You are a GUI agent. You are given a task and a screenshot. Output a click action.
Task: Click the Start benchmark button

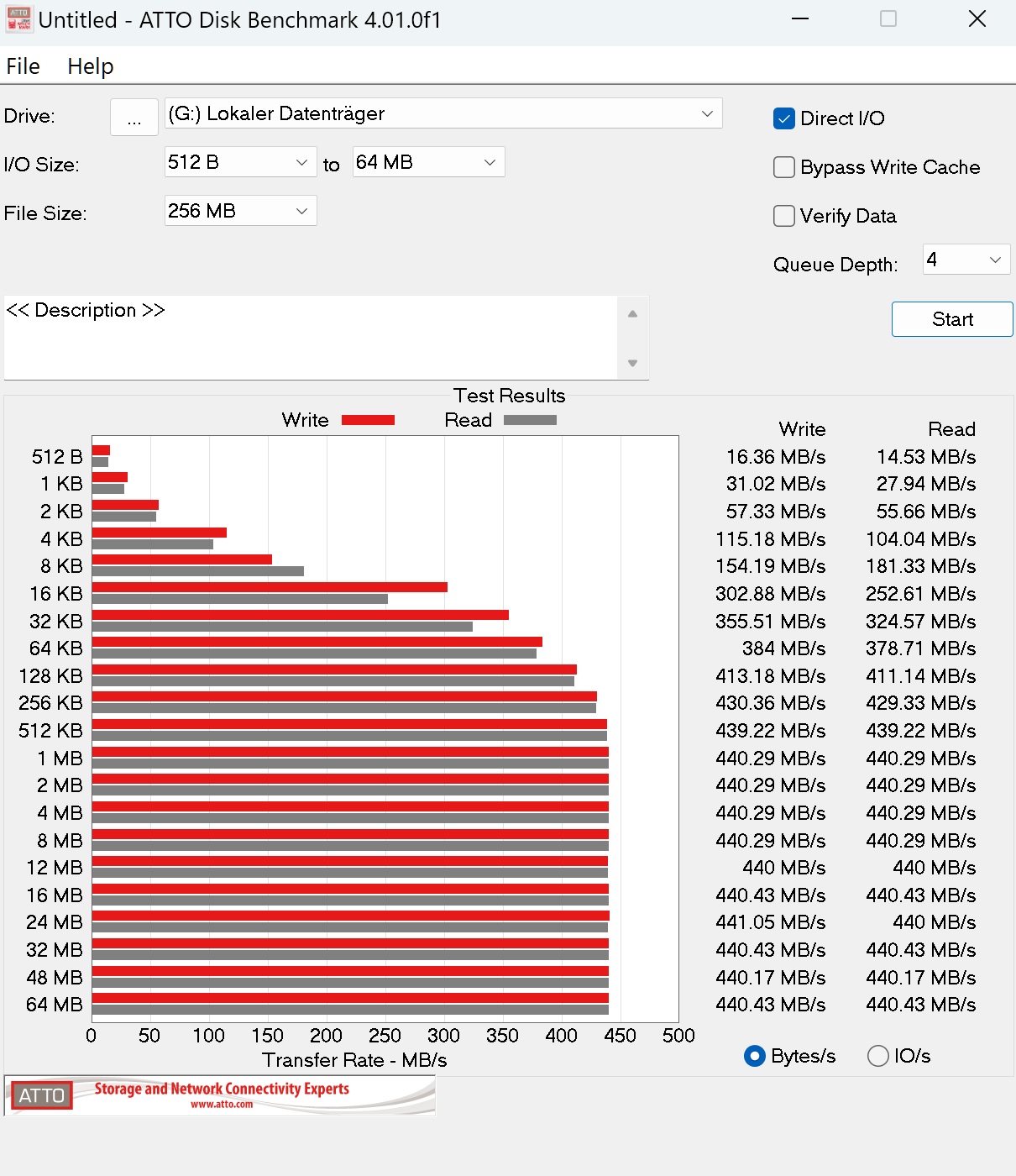pyautogui.click(x=952, y=319)
